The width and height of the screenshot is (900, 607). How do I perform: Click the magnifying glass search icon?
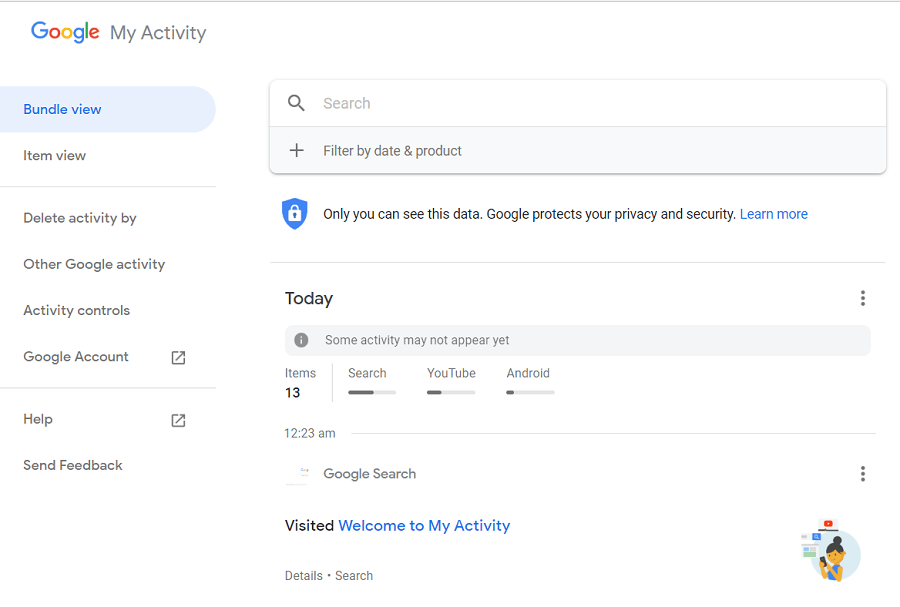click(296, 103)
